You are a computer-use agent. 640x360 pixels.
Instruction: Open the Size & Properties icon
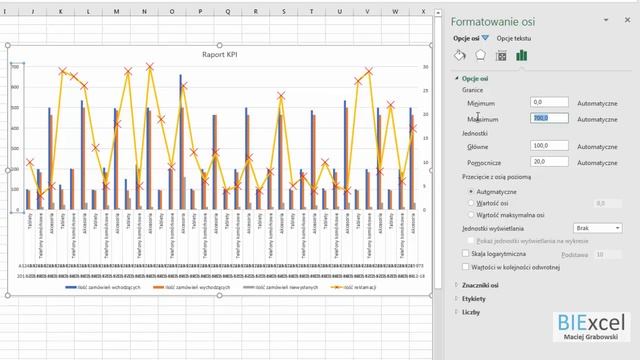(x=501, y=56)
